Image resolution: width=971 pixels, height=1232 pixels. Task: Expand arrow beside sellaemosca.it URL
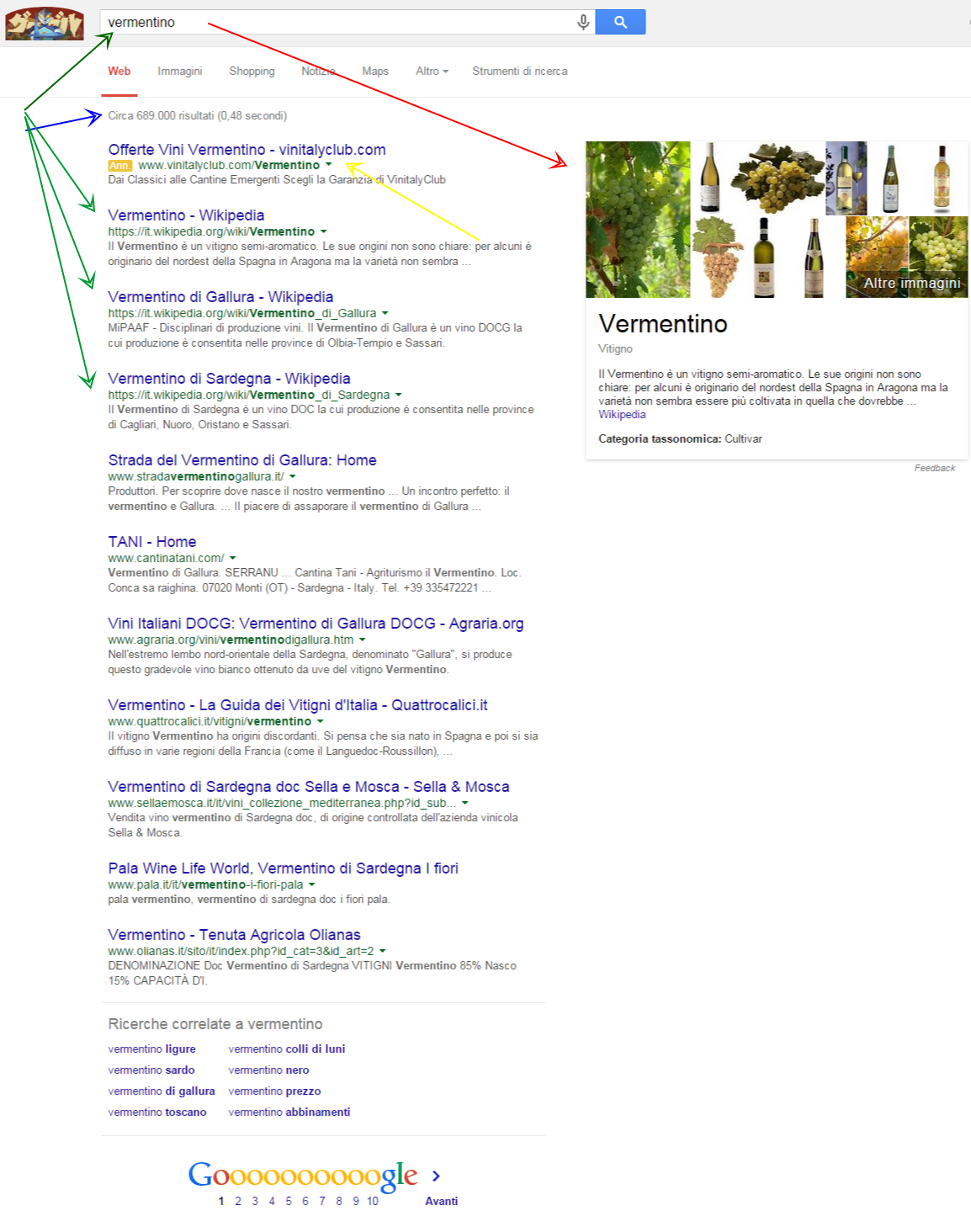(465, 803)
